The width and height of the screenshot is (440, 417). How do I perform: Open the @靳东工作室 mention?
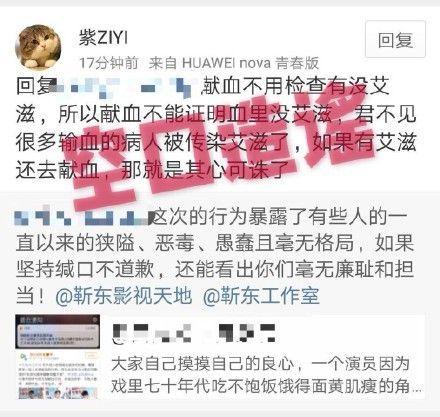tap(261, 296)
